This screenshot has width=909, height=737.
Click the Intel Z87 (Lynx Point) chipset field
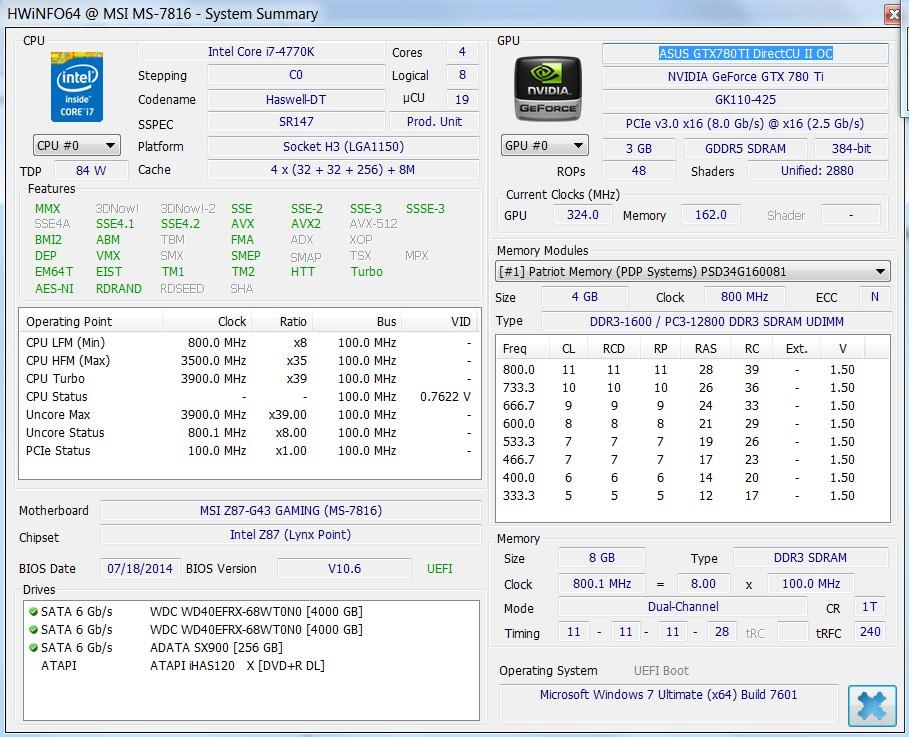(290, 535)
